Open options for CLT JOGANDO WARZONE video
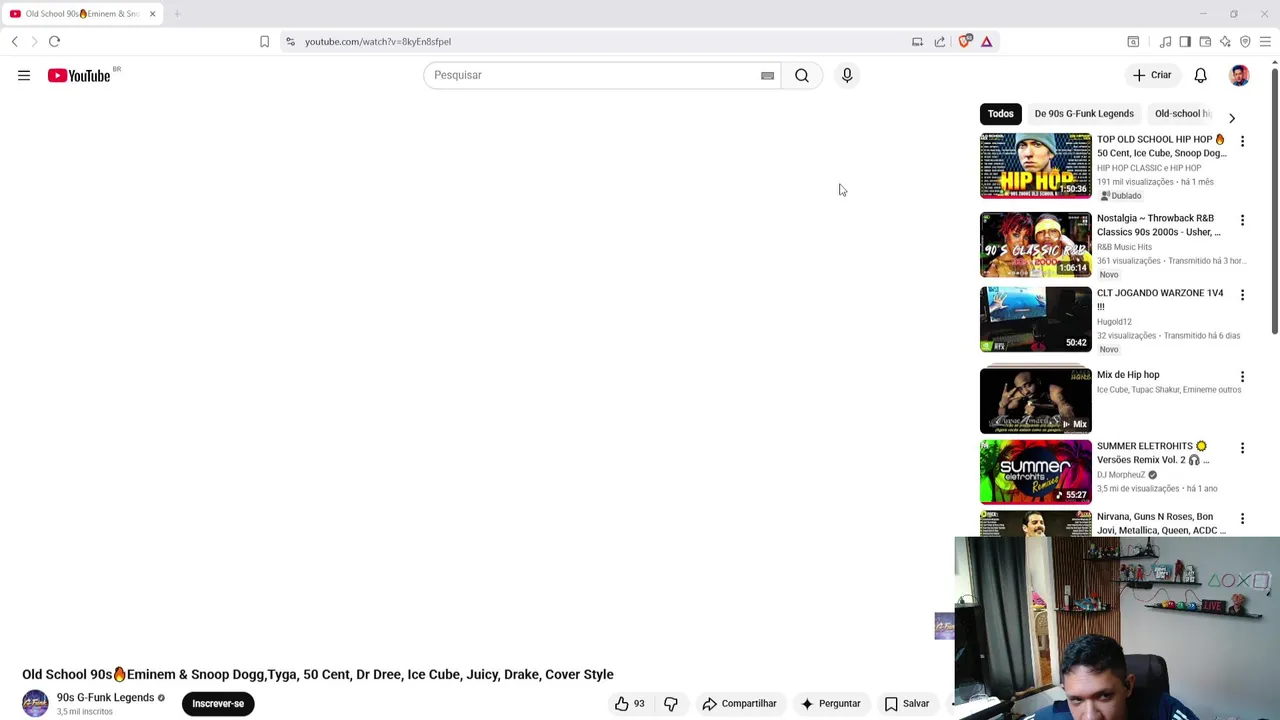The image size is (1280, 720). click(x=1242, y=295)
